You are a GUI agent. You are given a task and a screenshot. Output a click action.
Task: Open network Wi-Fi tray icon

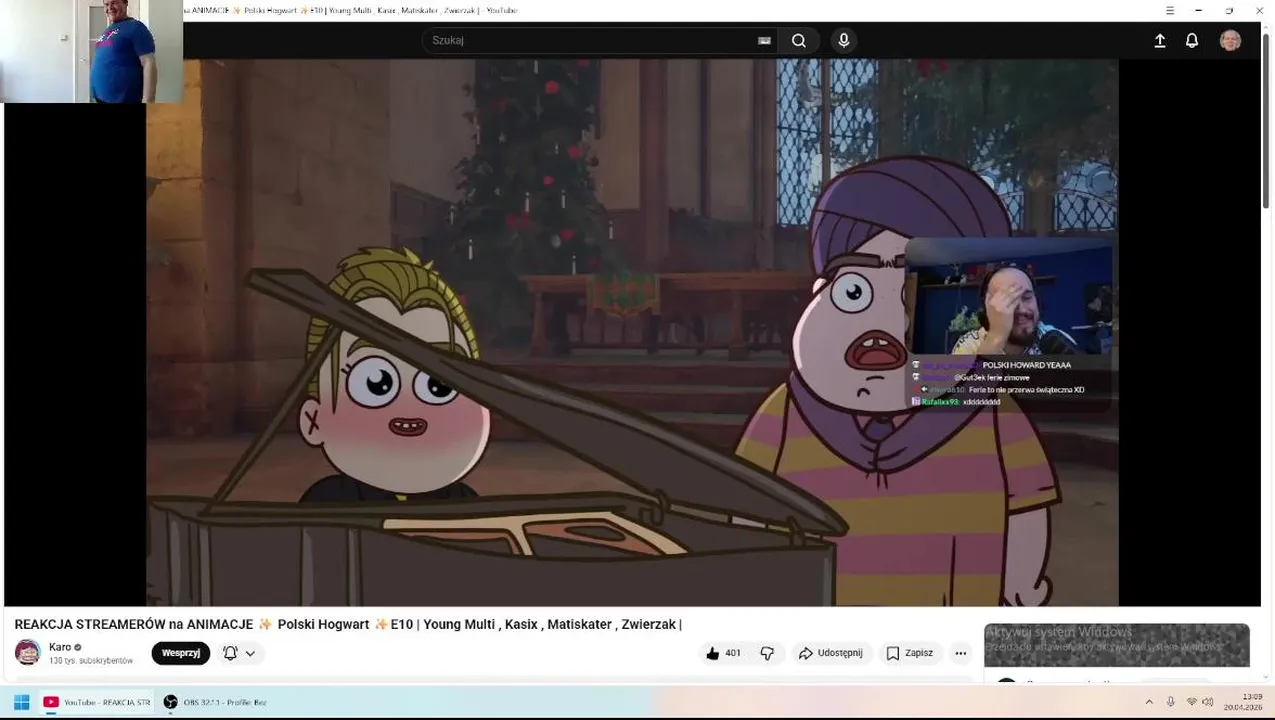point(1191,702)
